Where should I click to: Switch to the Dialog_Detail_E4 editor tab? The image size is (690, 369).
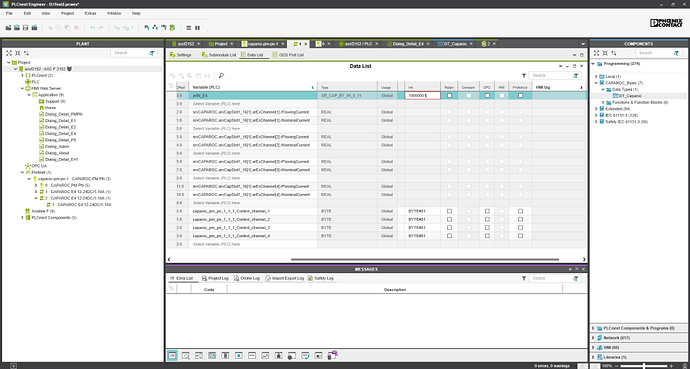408,44
